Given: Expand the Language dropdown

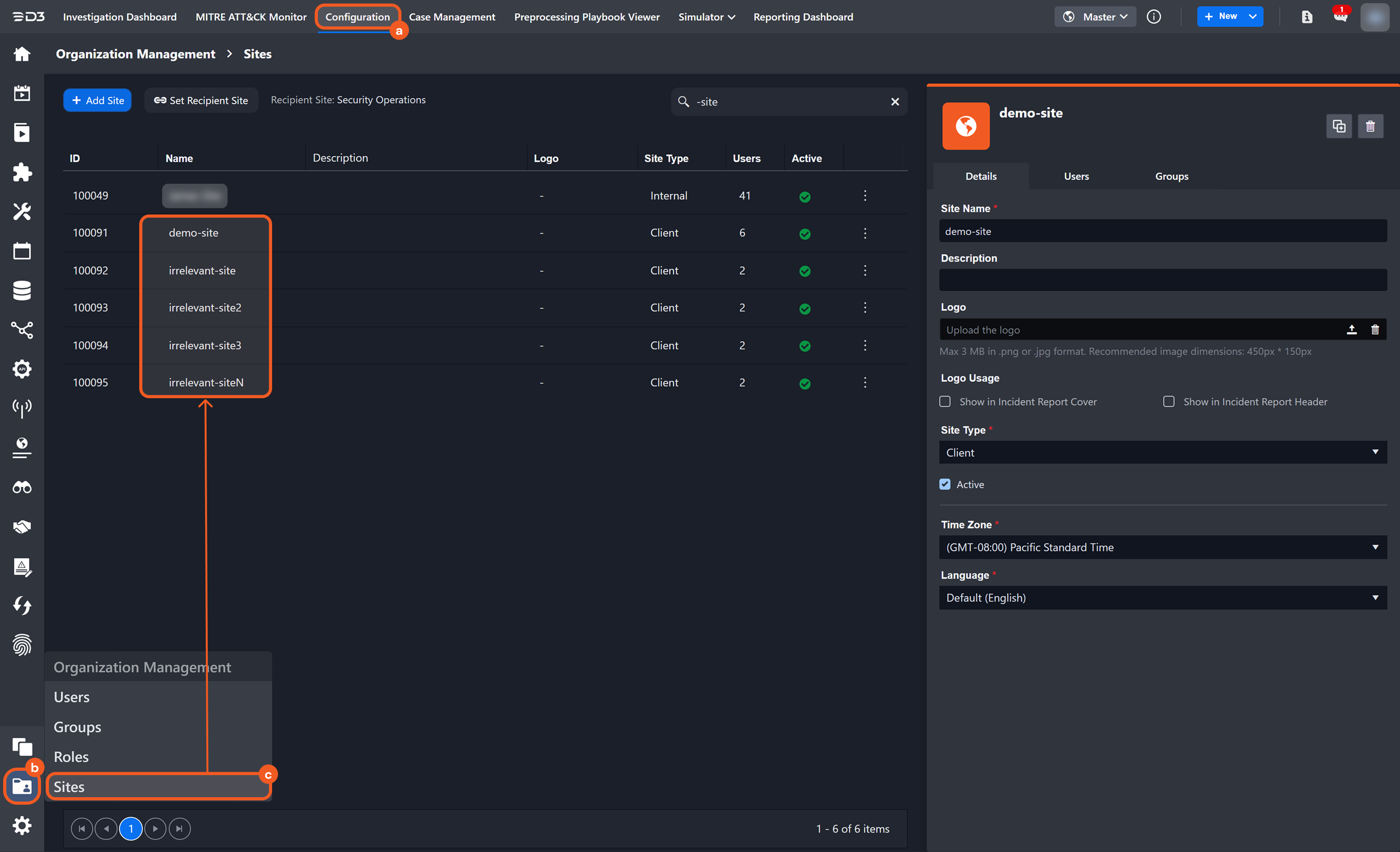Looking at the screenshot, I should point(1163,598).
